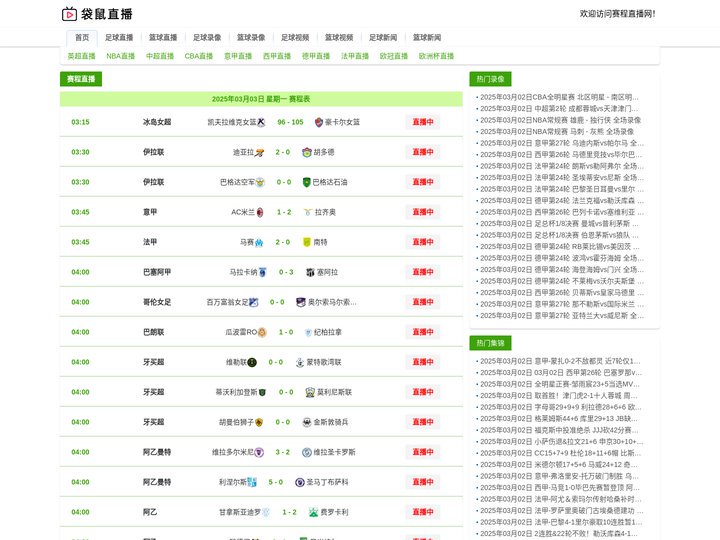720x540 pixels.
Task: Open the 篮球视频 tab
Action: 339,38
